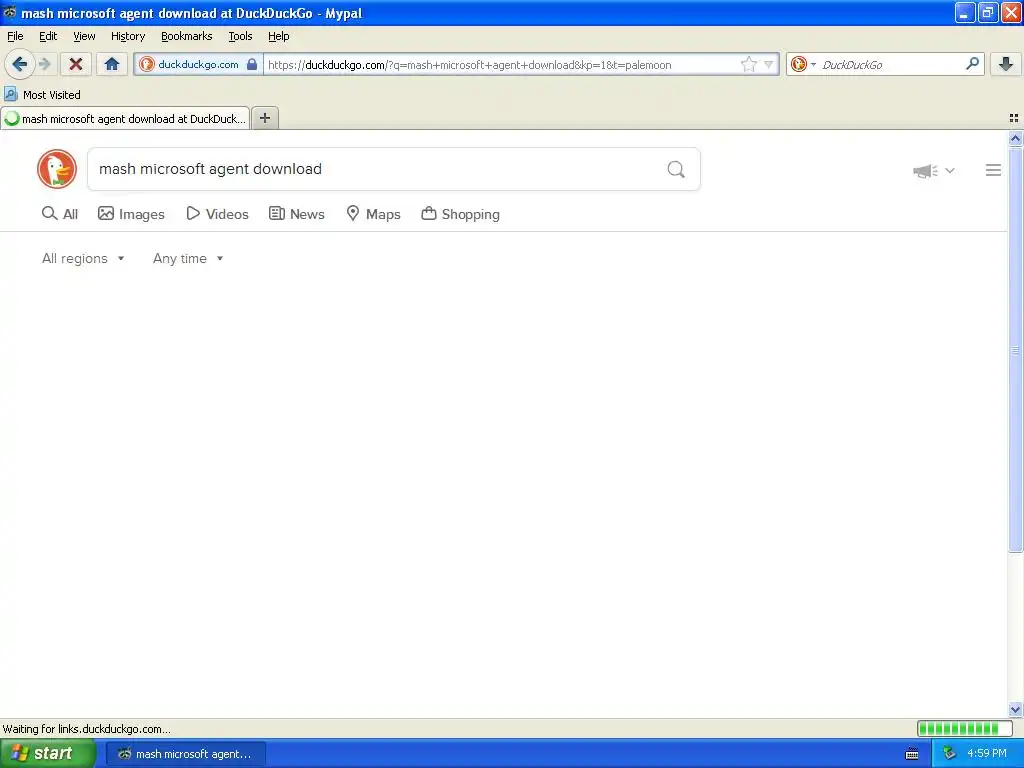This screenshot has height=768, width=1024.
Task: Click the Most Visited bookmarks icon
Action: tap(10, 95)
